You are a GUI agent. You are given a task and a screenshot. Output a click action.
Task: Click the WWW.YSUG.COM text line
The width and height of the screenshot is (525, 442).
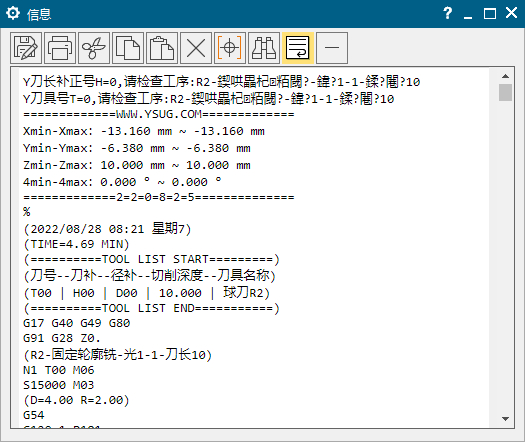coord(159,114)
